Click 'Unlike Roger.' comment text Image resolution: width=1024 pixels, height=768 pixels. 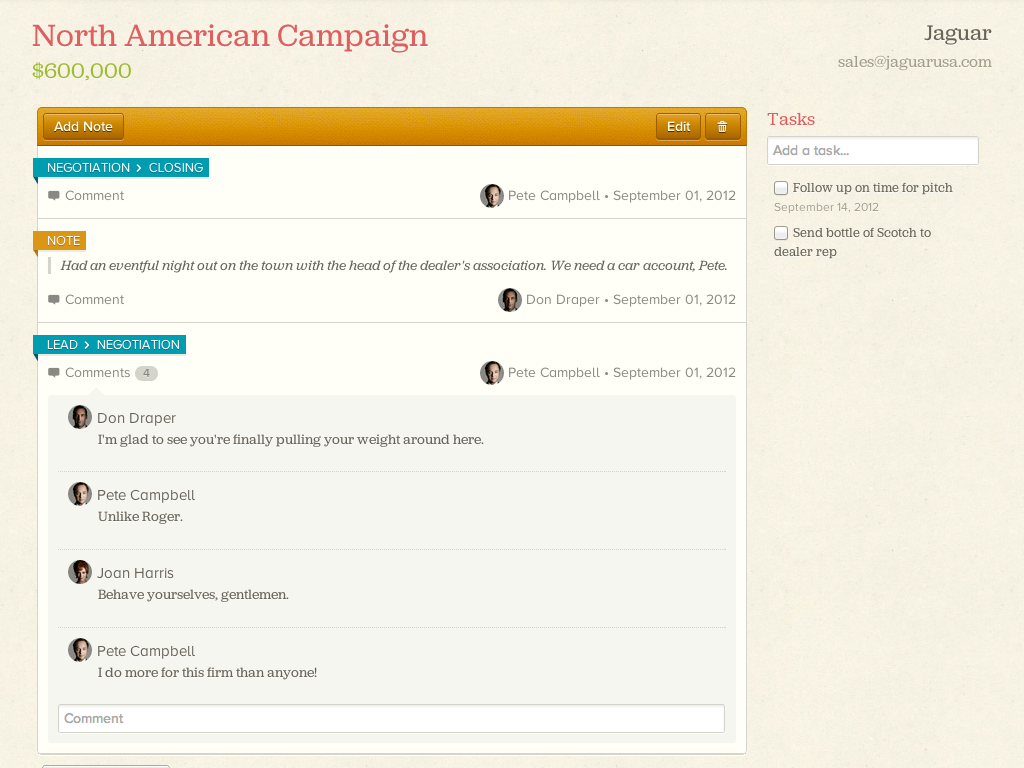point(140,517)
